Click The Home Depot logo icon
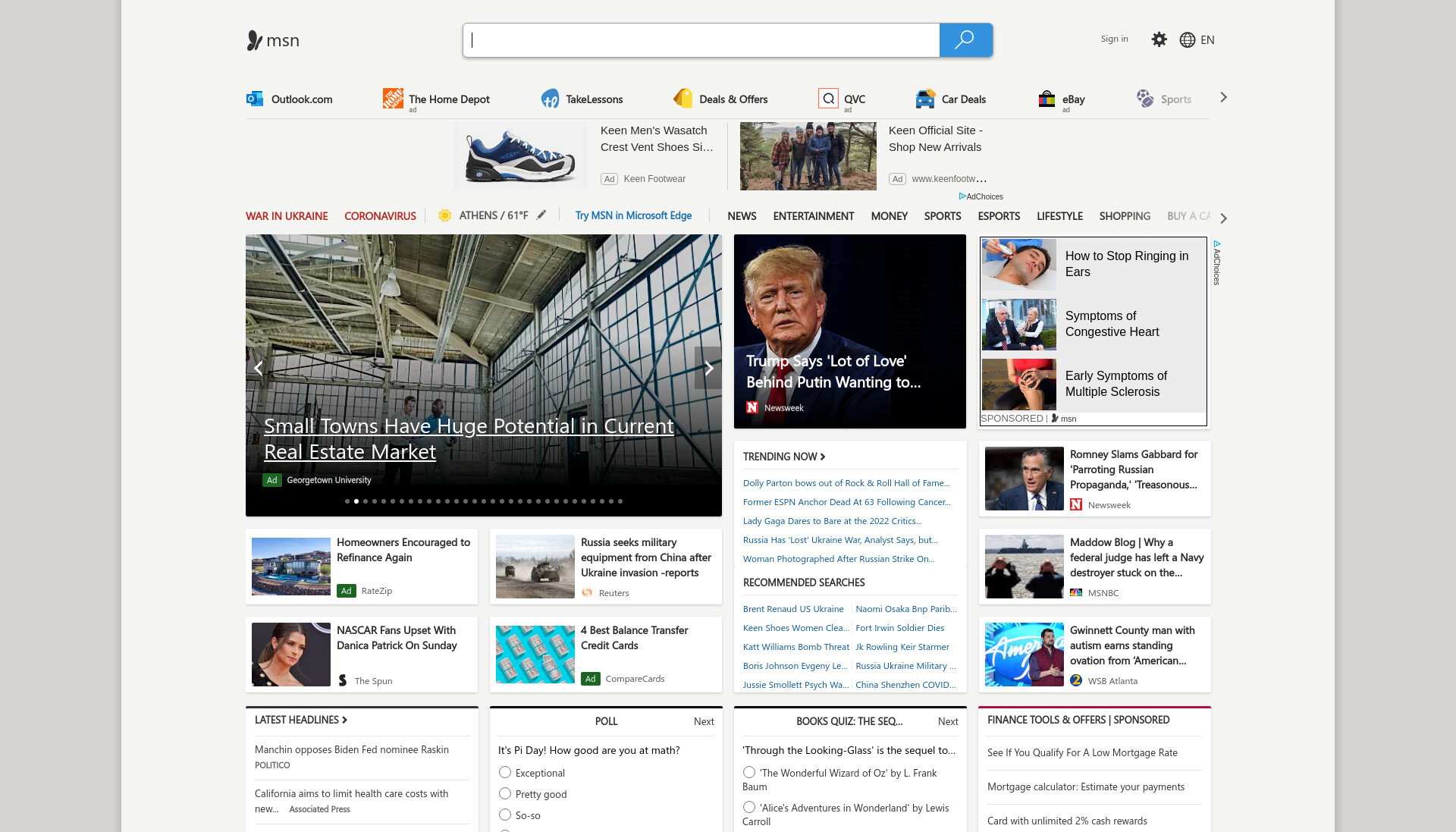The height and width of the screenshot is (832, 1456). tap(393, 98)
